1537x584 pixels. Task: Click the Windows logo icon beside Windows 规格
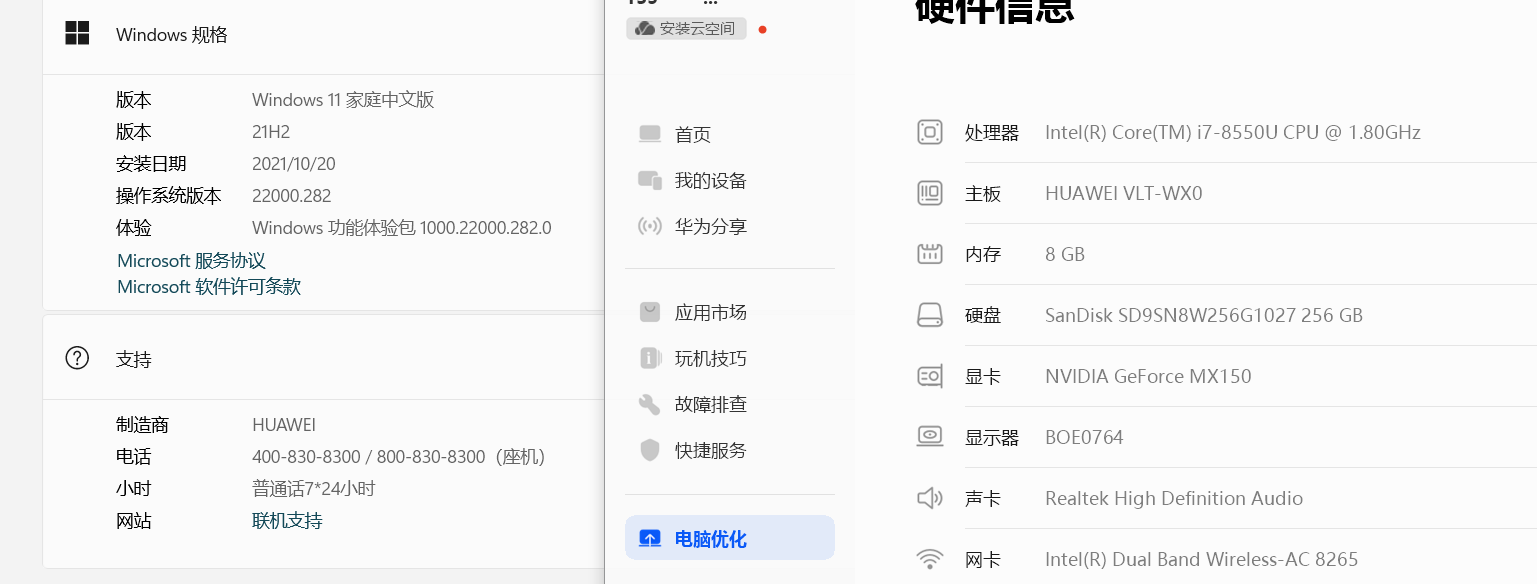[x=77, y=33]
